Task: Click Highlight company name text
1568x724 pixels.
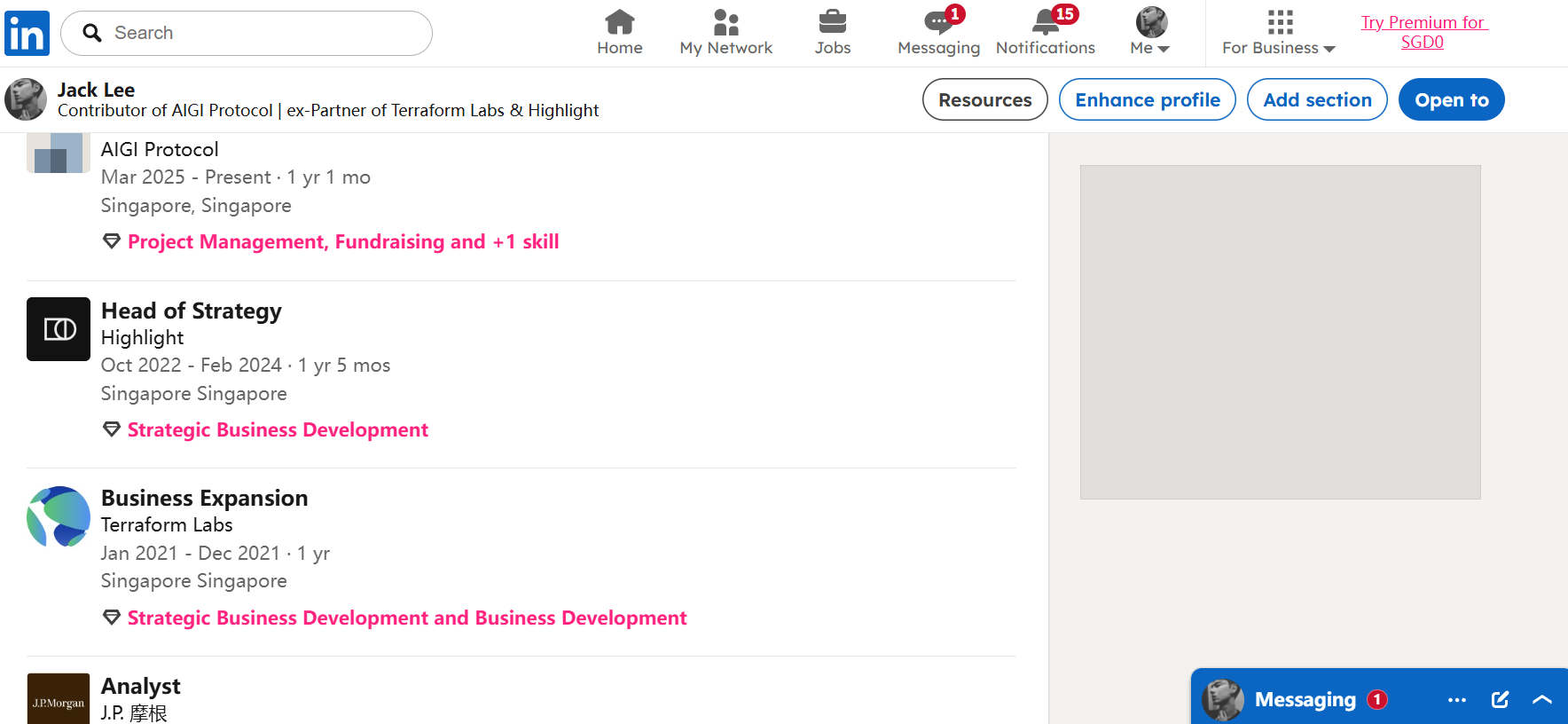Action: click(x=143, y=338)
